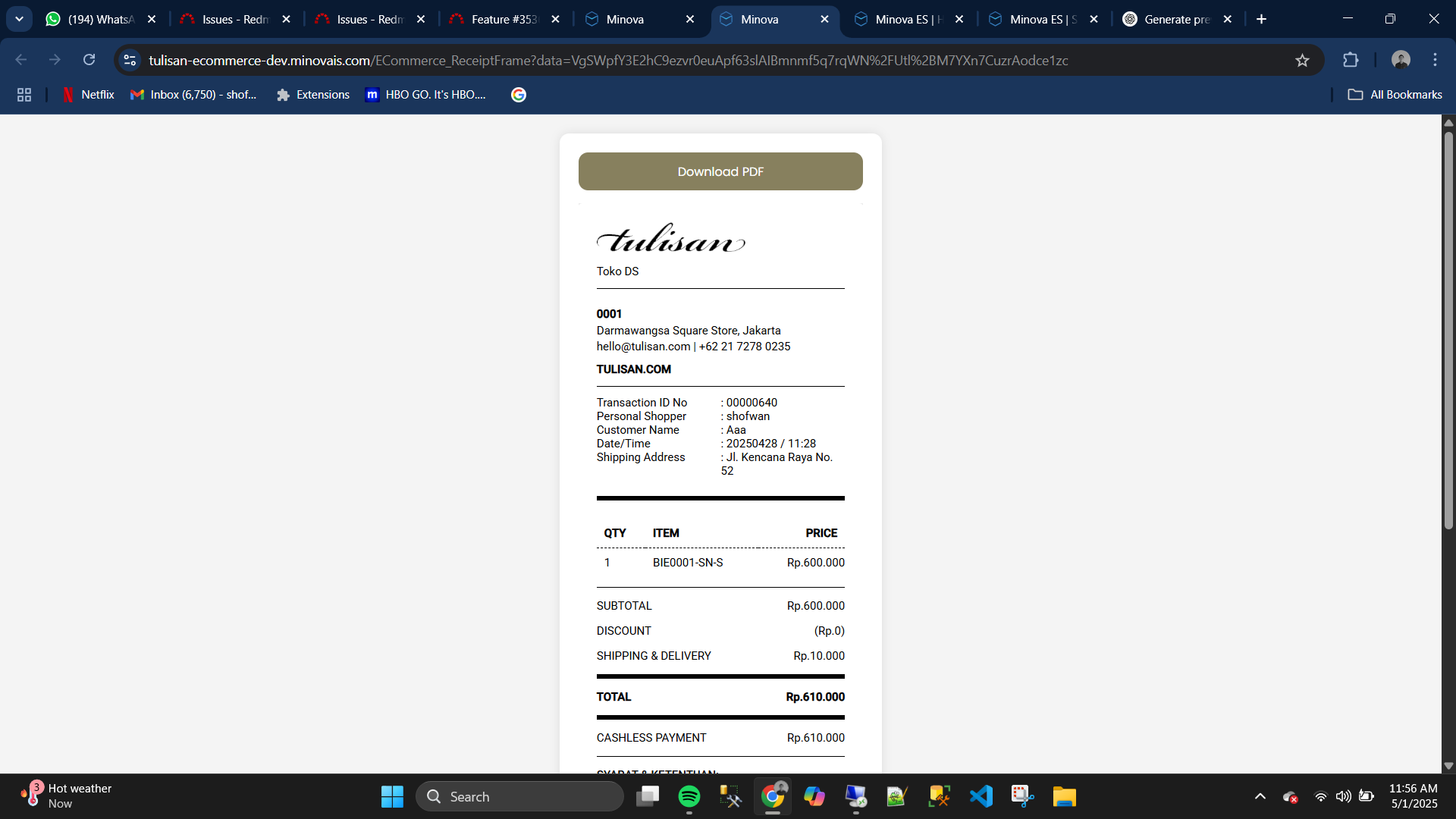Open volume control in tray
Screen dimensions: 1456x819
(x=1343, y=796)
